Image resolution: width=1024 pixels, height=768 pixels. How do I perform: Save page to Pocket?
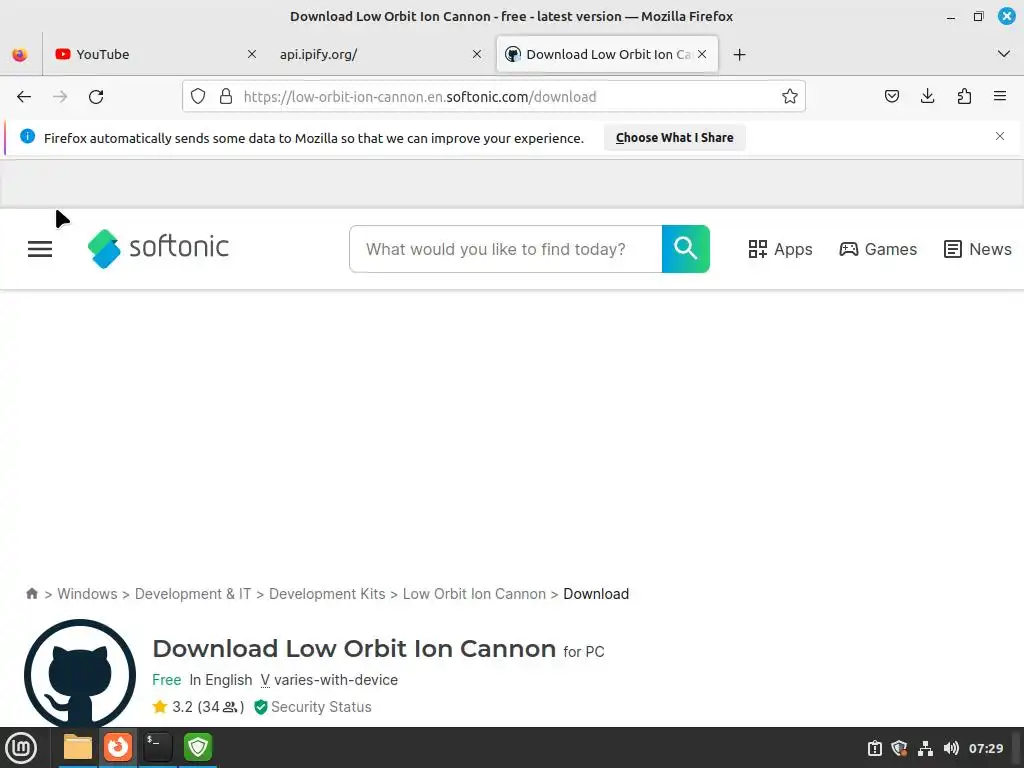coord(891,97)
